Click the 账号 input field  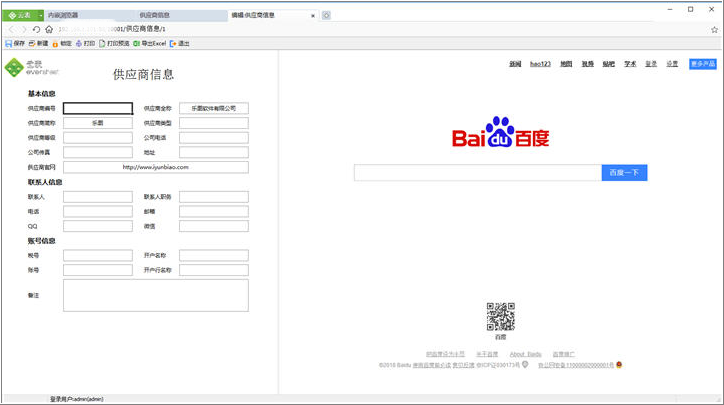[98, 270]
